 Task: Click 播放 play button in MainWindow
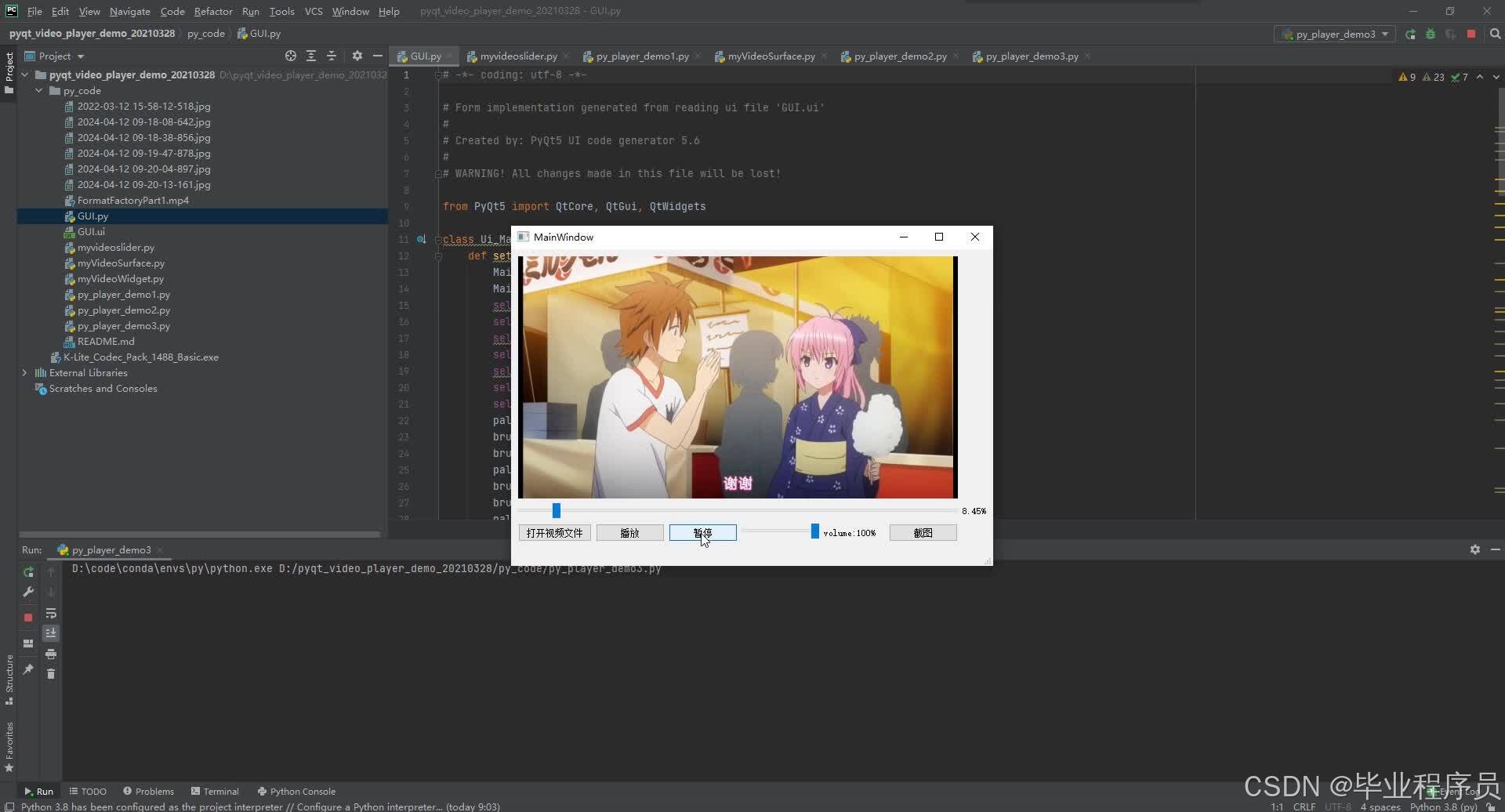click(x=630, y=533)
